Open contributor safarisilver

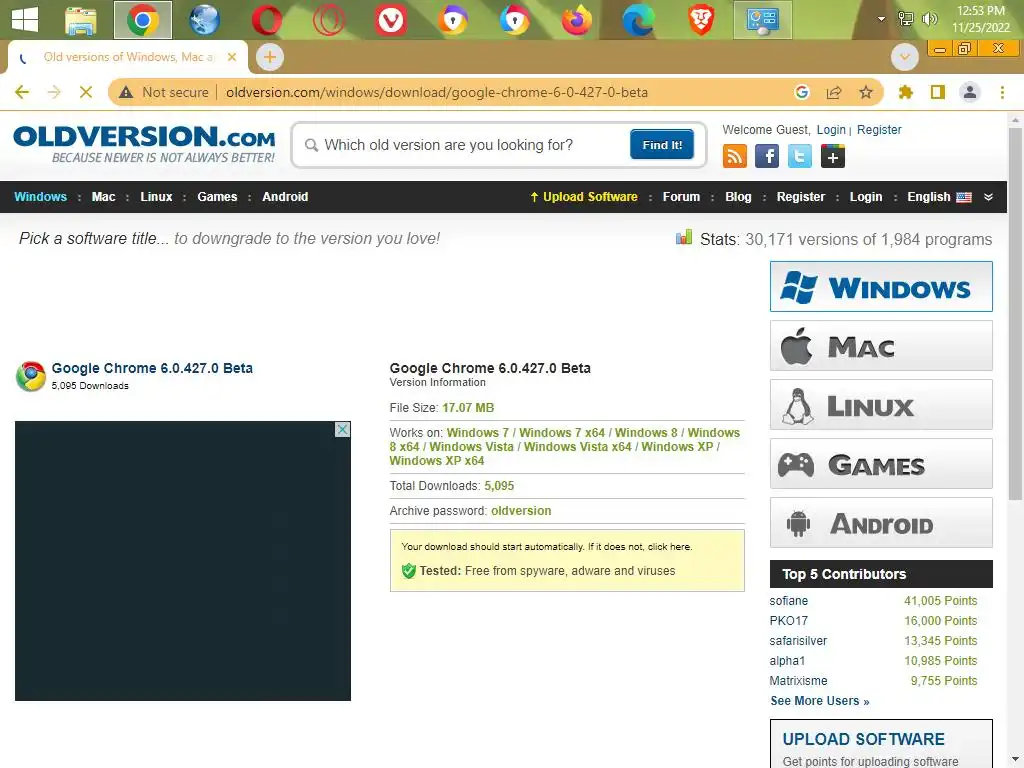coord(798,641)
